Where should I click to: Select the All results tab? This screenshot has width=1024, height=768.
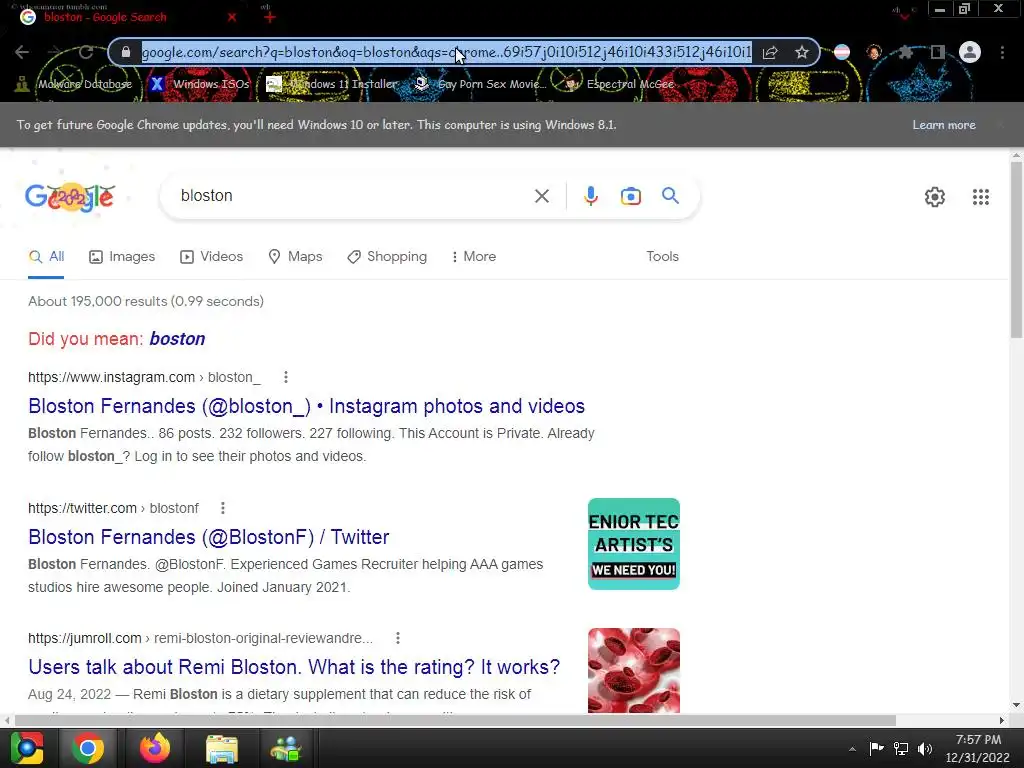(46, 257)
